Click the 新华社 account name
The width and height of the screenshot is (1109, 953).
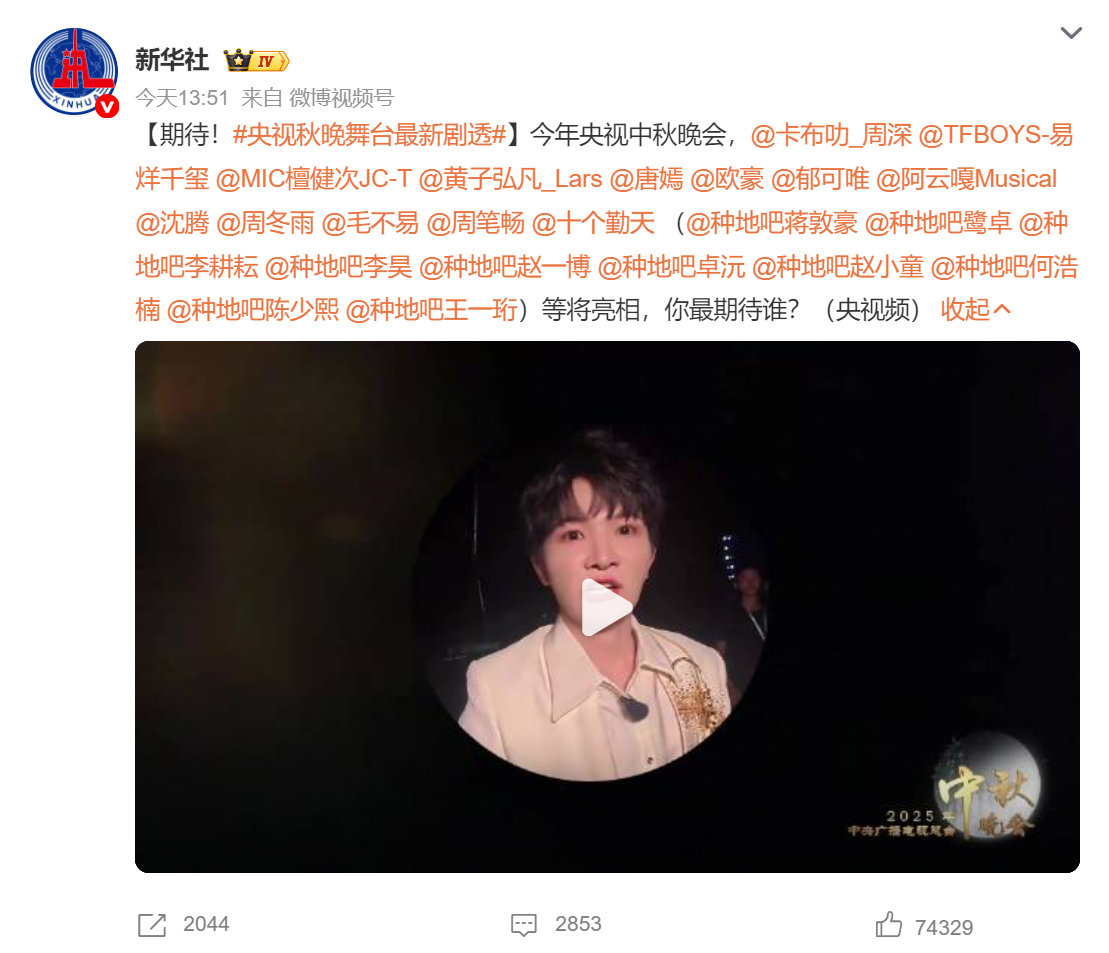coord(172,60)
